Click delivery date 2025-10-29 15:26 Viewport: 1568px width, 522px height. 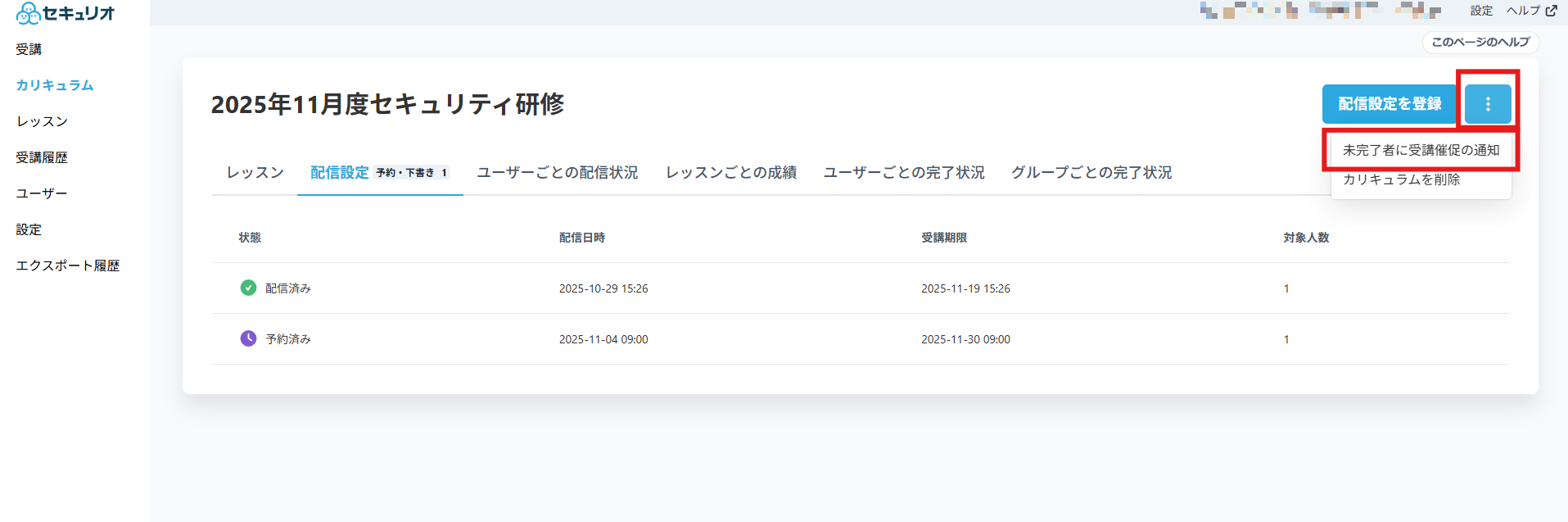coord(603,288)
